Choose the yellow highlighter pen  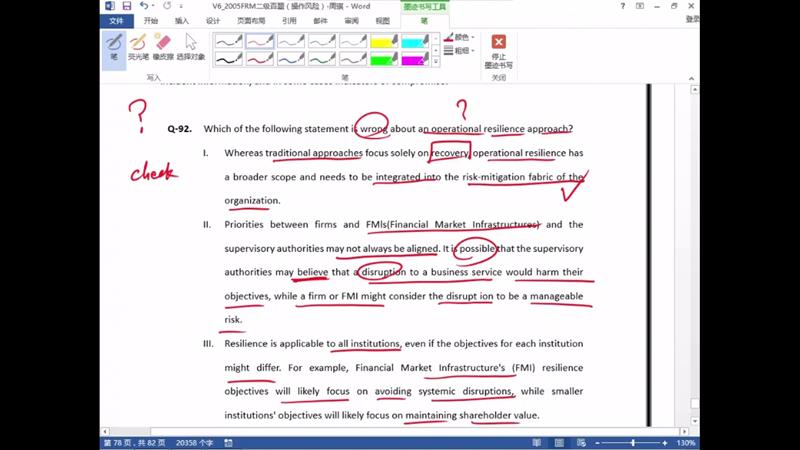click(x=384, y=41)
